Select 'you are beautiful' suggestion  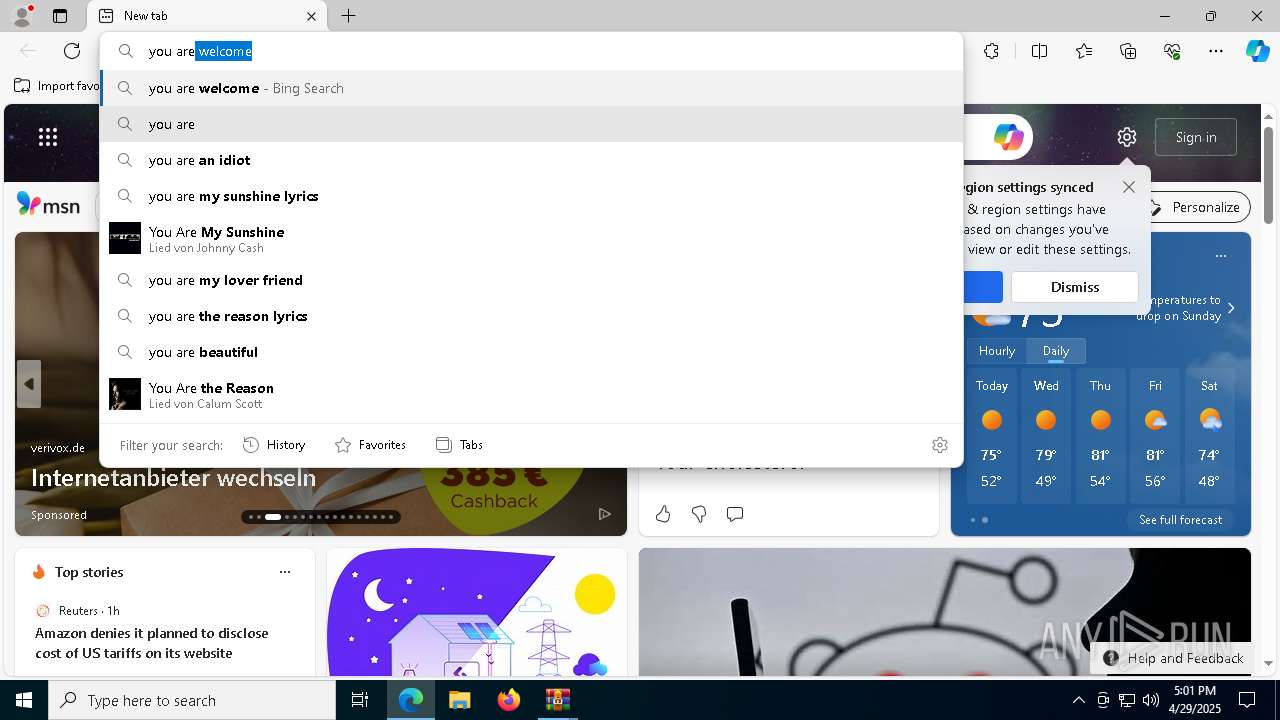pos(531,352)
